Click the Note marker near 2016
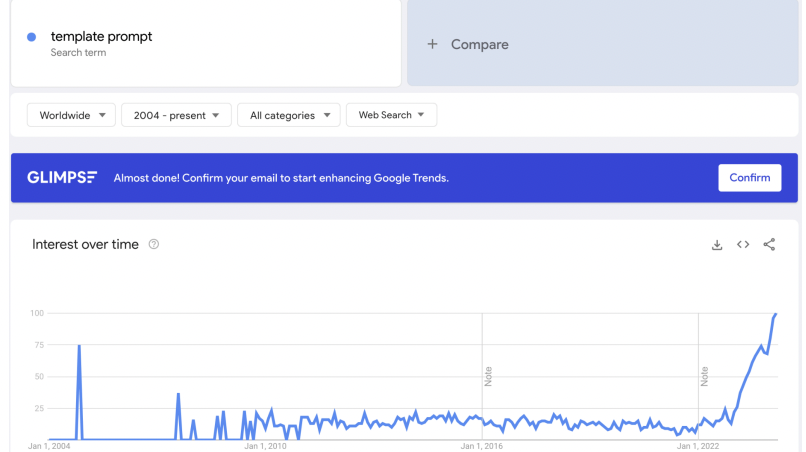806x452 pixels. [x=488, y=377]
